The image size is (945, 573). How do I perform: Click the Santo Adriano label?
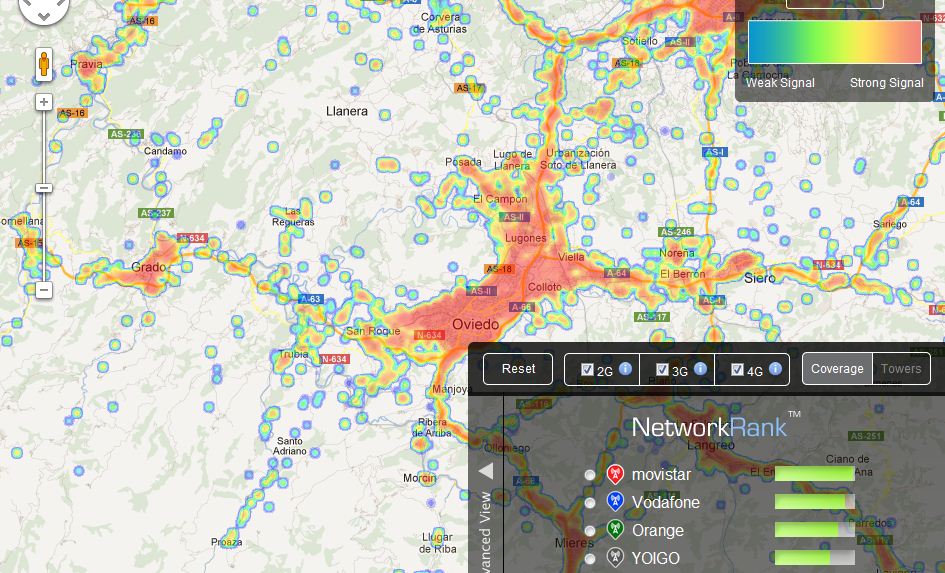290,446
